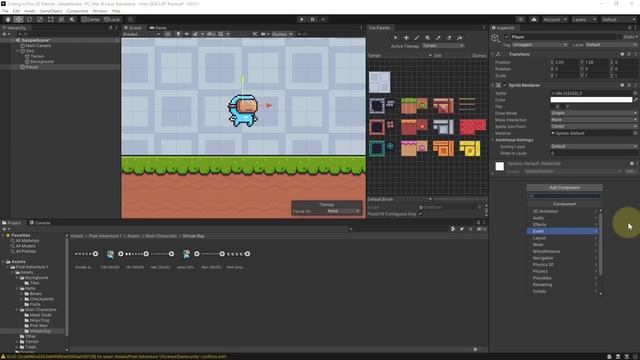
Task: Toggle the Player active checkbox in Inspector
Action: point(507,37)
